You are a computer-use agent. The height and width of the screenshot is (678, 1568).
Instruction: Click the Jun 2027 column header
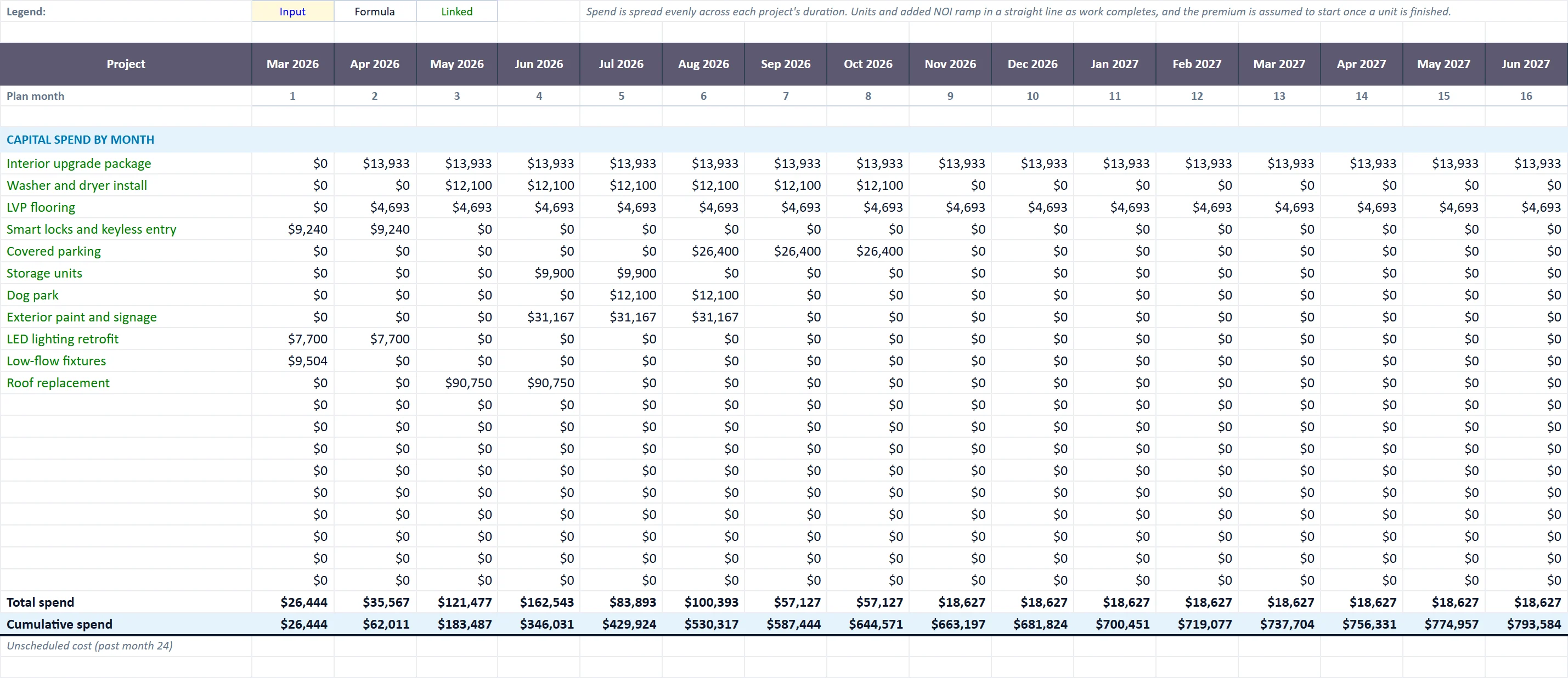(x=1526, y=64)
